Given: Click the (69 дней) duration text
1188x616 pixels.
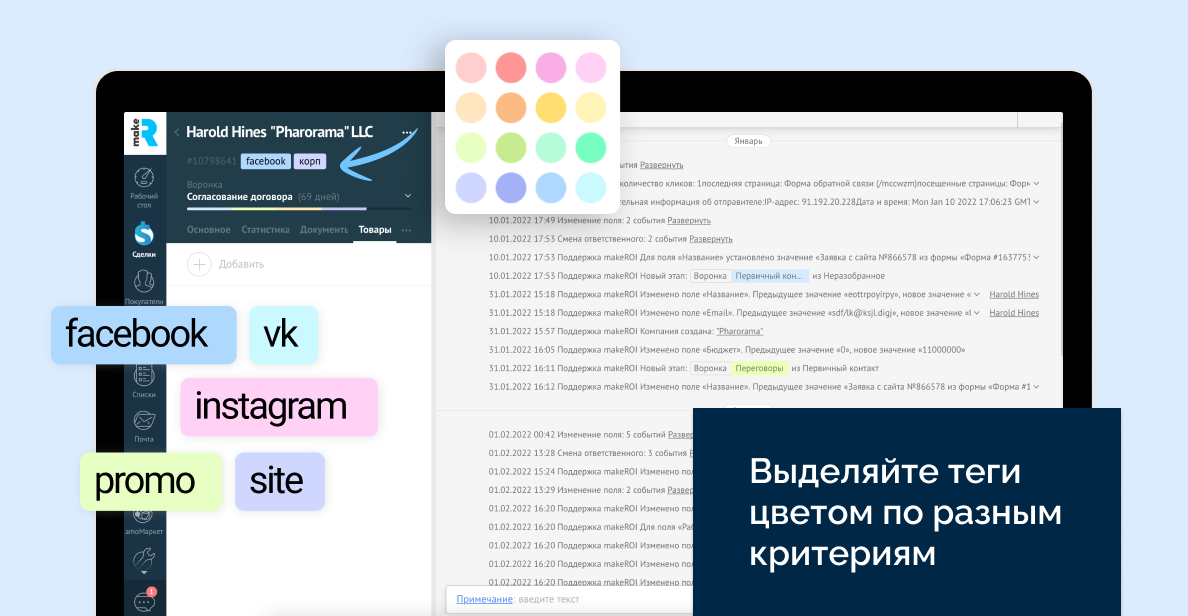Looking at the screenshot, I should click(x=318, y=197).
